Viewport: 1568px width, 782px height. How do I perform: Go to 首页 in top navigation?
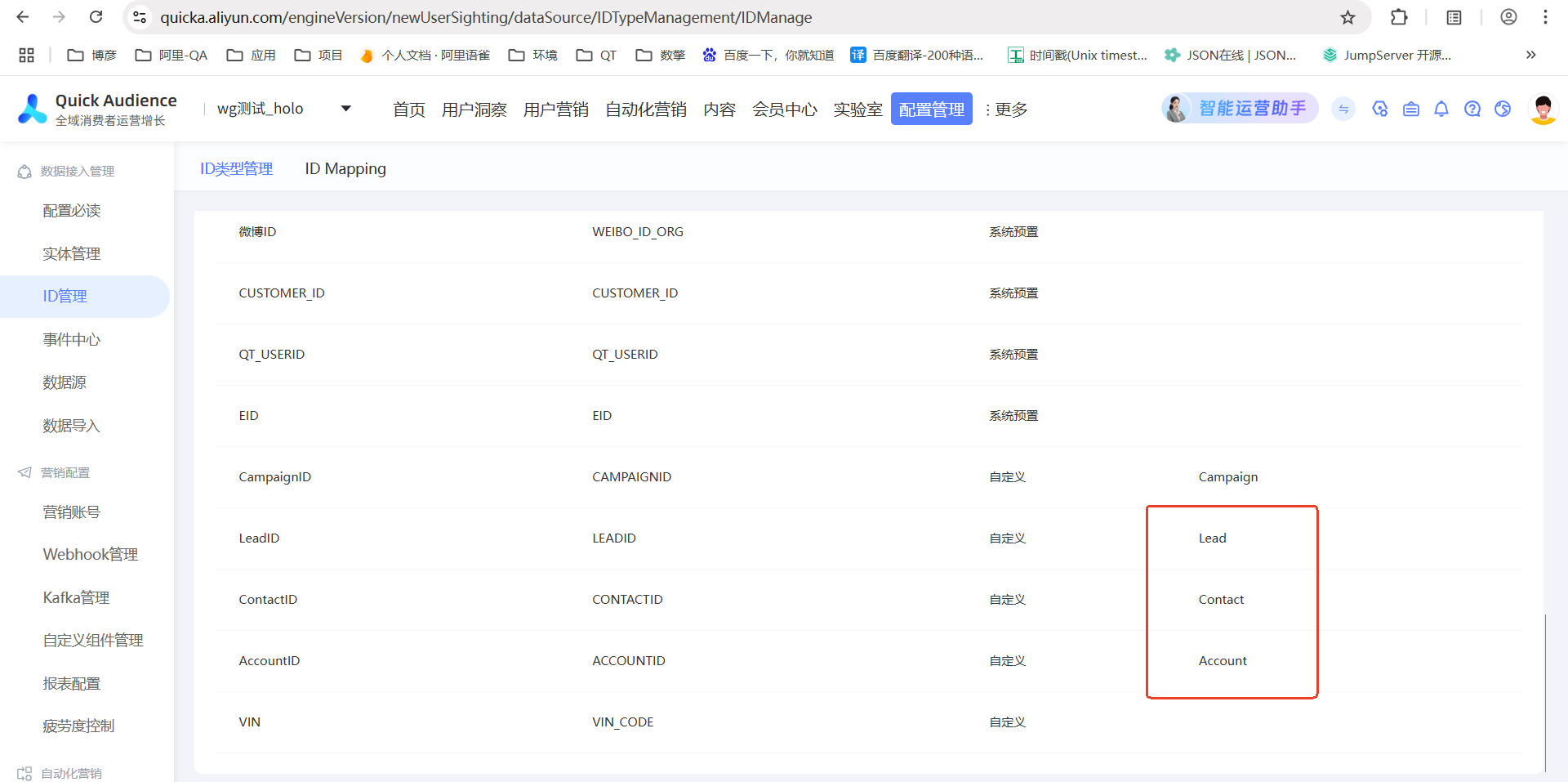coord(409,109)
